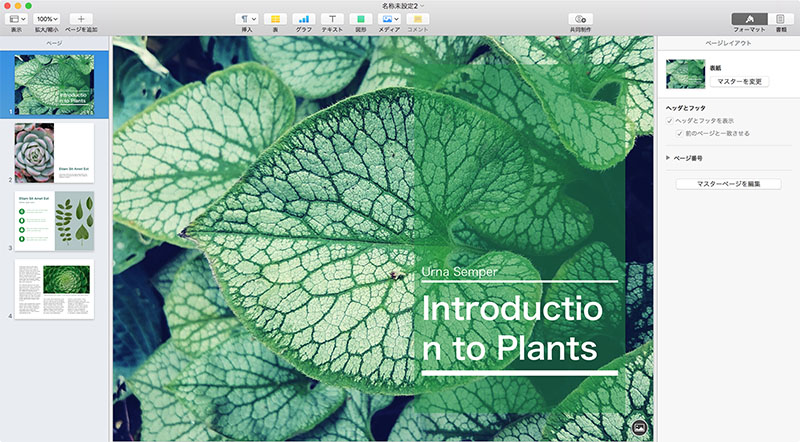Click the 表紙 master name label
Image resolution: width=800 pixels, height=442 pixels.
[x=715, y=68]
